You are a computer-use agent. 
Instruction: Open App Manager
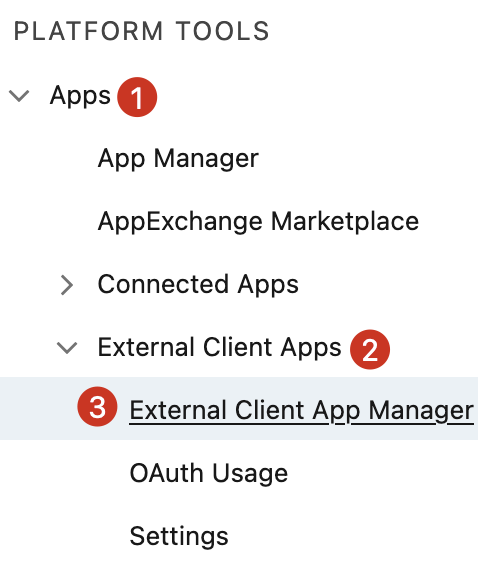click(178, 159)
